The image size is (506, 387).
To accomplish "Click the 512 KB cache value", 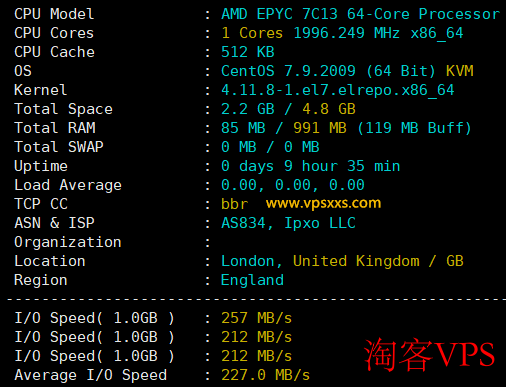I will click(248, 52).
